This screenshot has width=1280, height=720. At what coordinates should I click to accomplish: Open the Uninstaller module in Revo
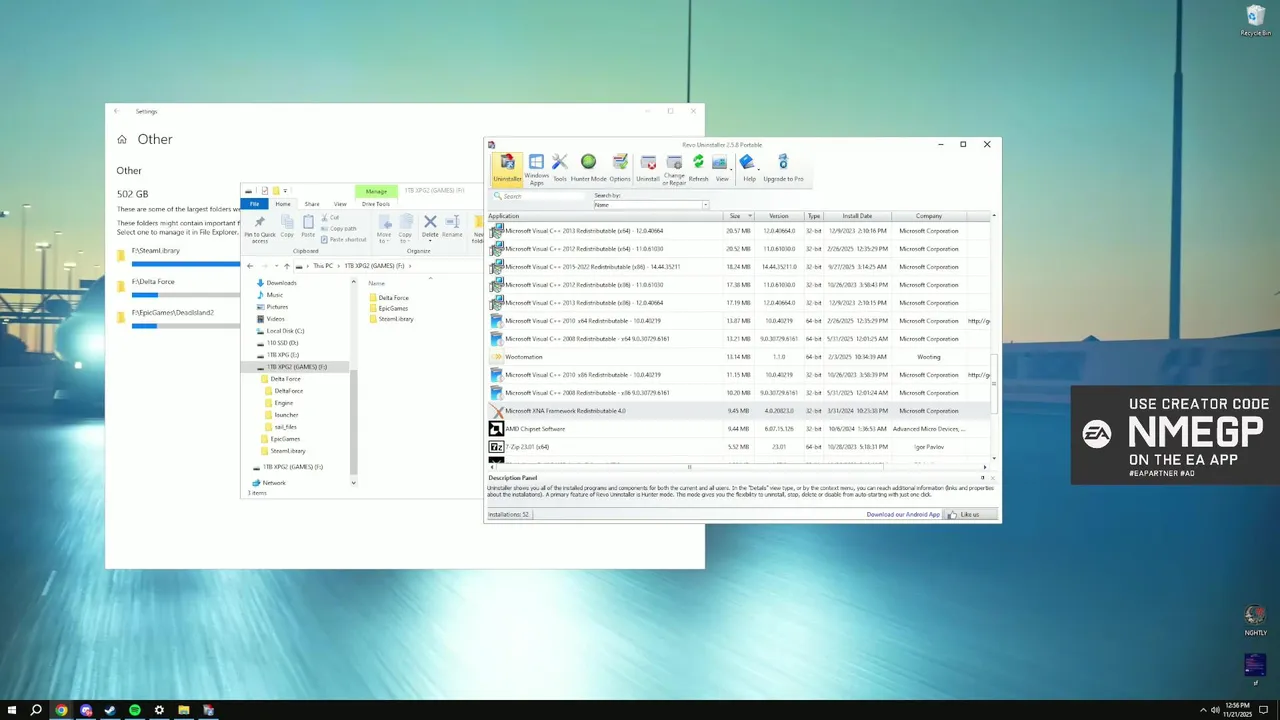[507, 168]
